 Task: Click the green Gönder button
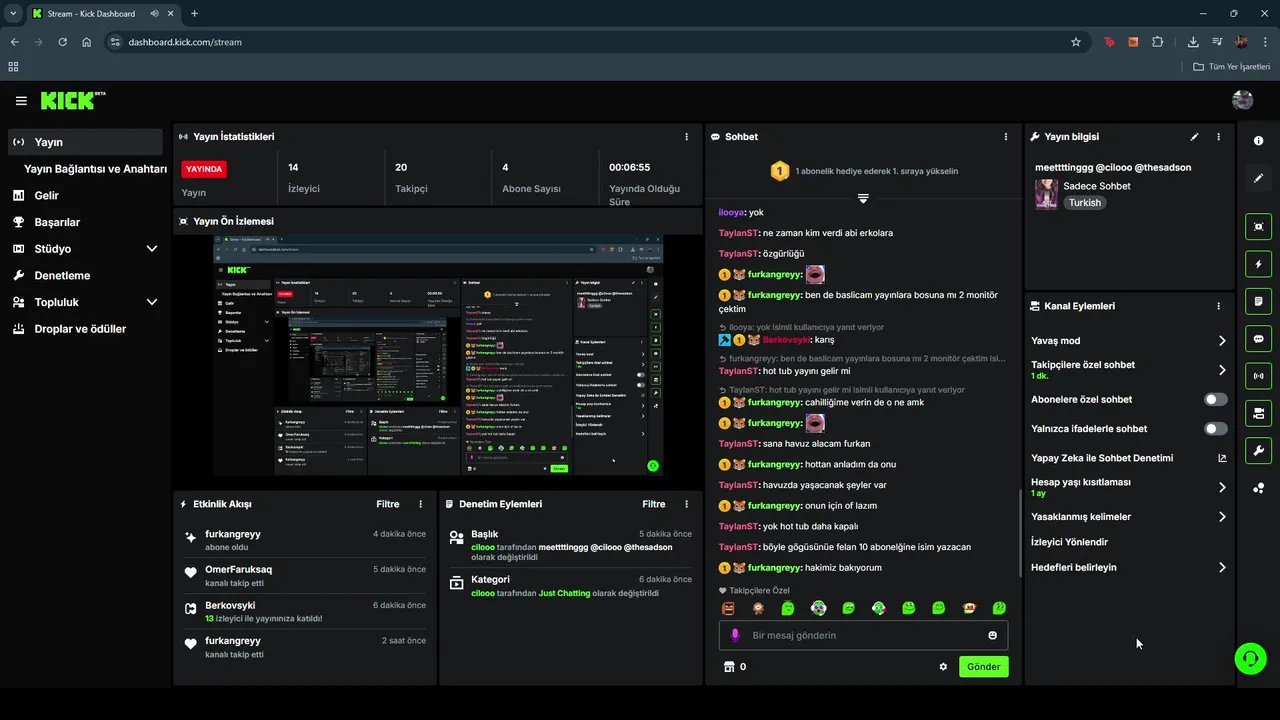coord(984,667)
